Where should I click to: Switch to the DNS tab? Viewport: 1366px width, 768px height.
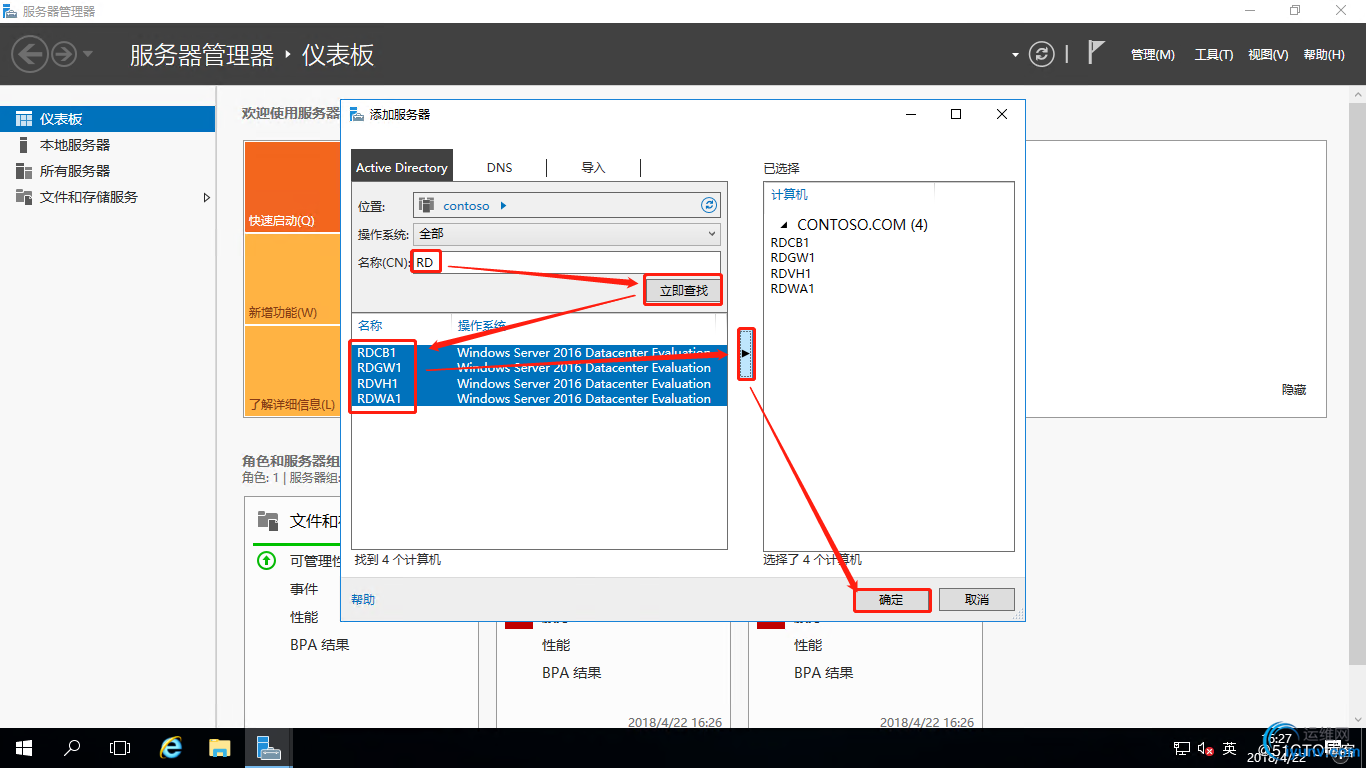click(499, 167)
